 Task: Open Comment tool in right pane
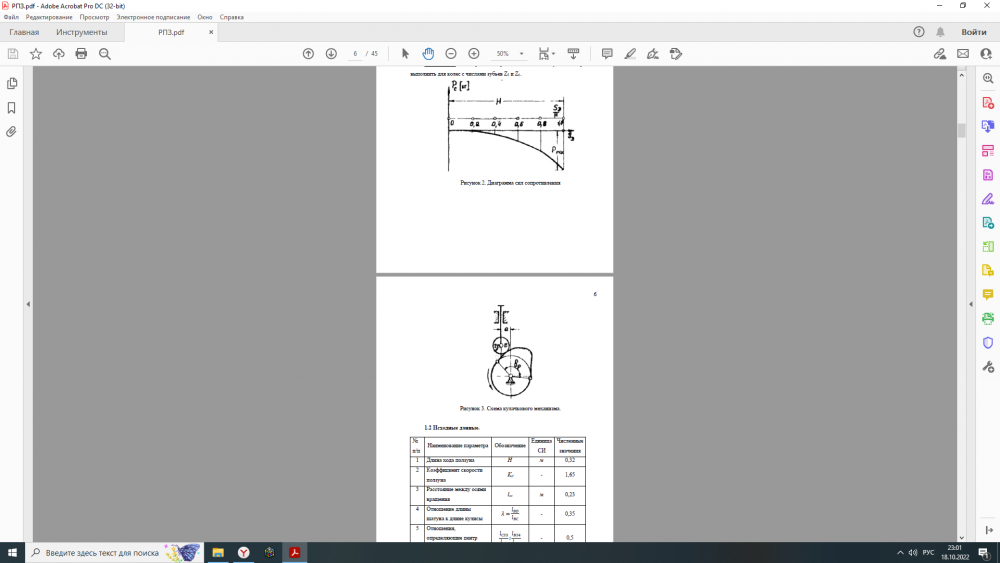[x=988, y=295]
